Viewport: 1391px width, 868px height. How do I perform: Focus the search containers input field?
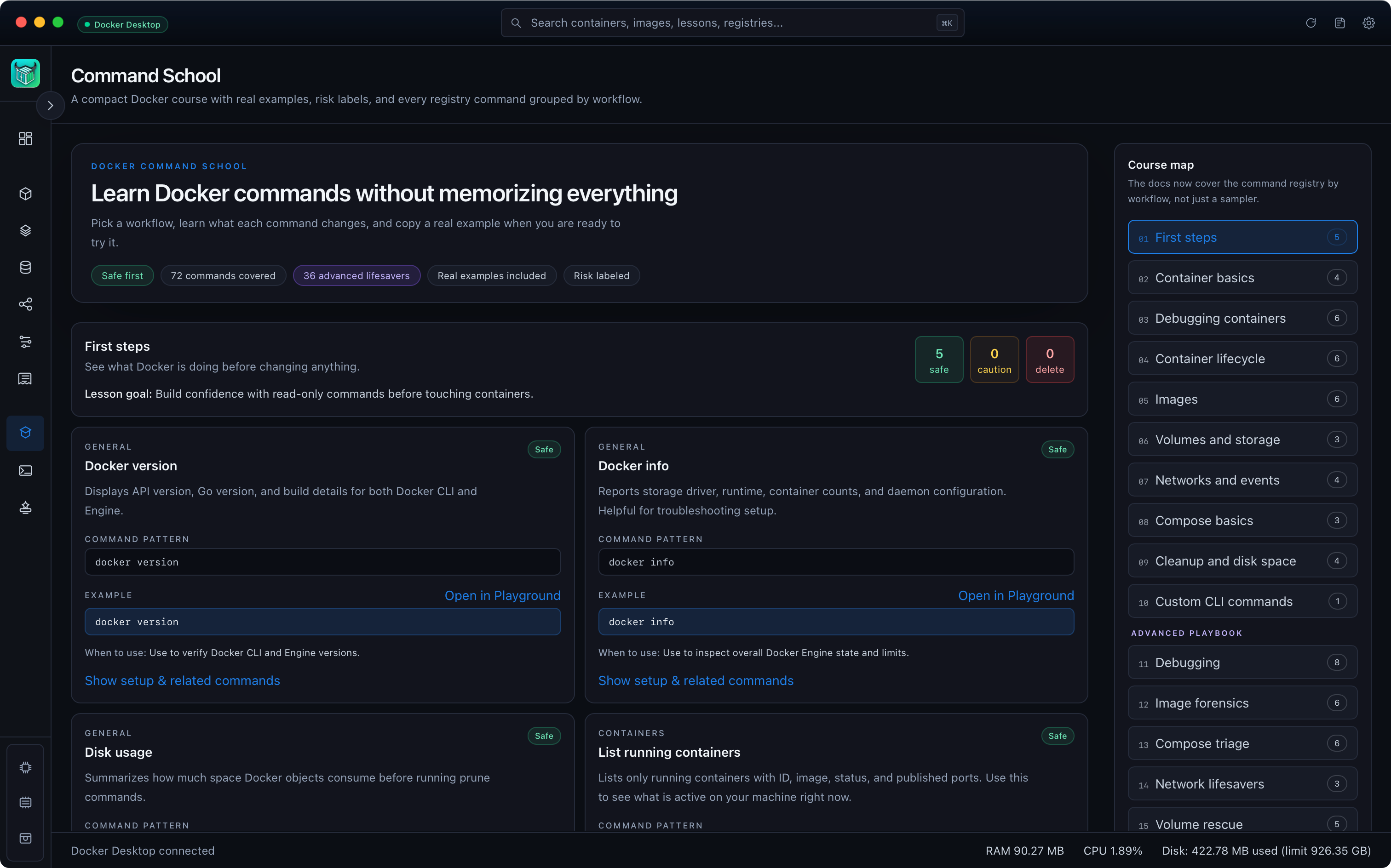[x=732, y=23]
